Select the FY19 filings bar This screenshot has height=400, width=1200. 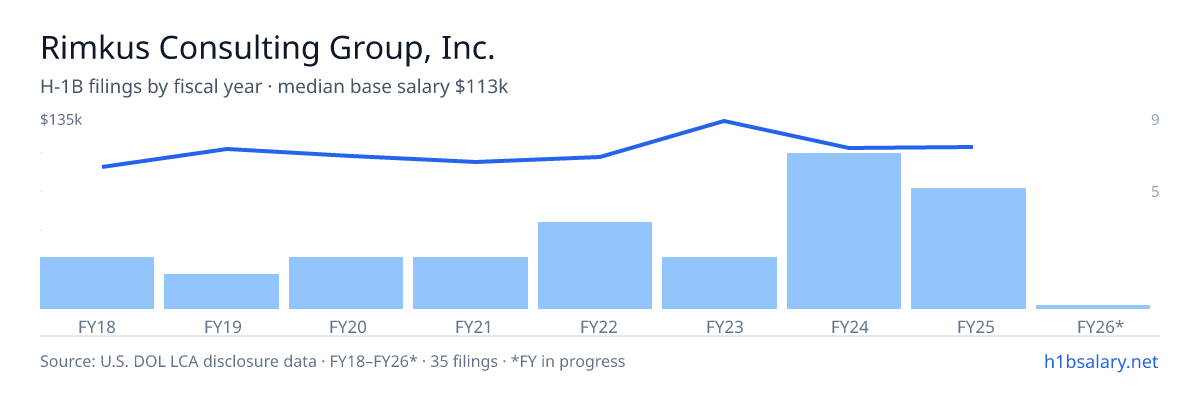(221, 291)
